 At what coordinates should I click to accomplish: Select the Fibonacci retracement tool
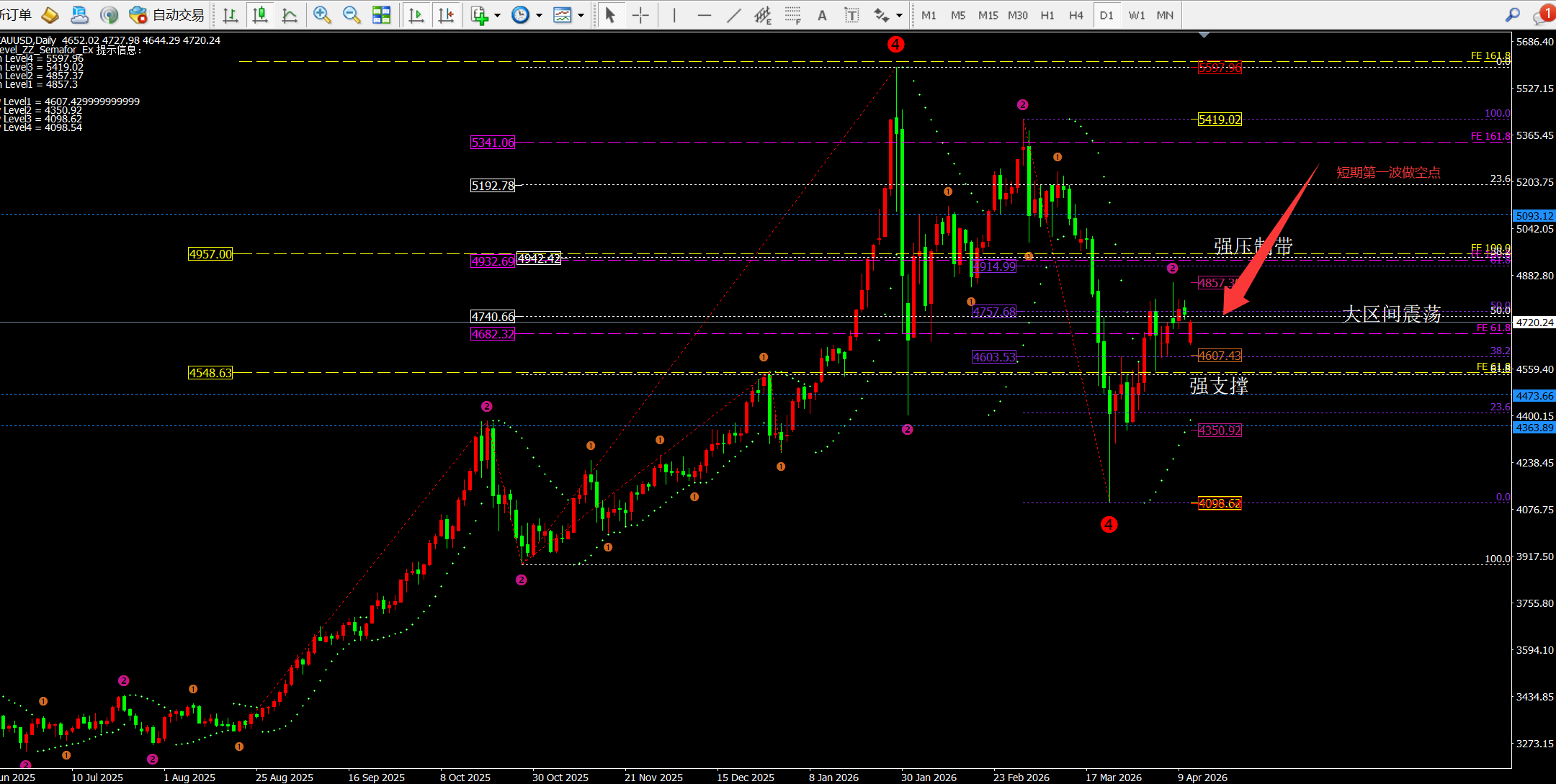(792, 15)
